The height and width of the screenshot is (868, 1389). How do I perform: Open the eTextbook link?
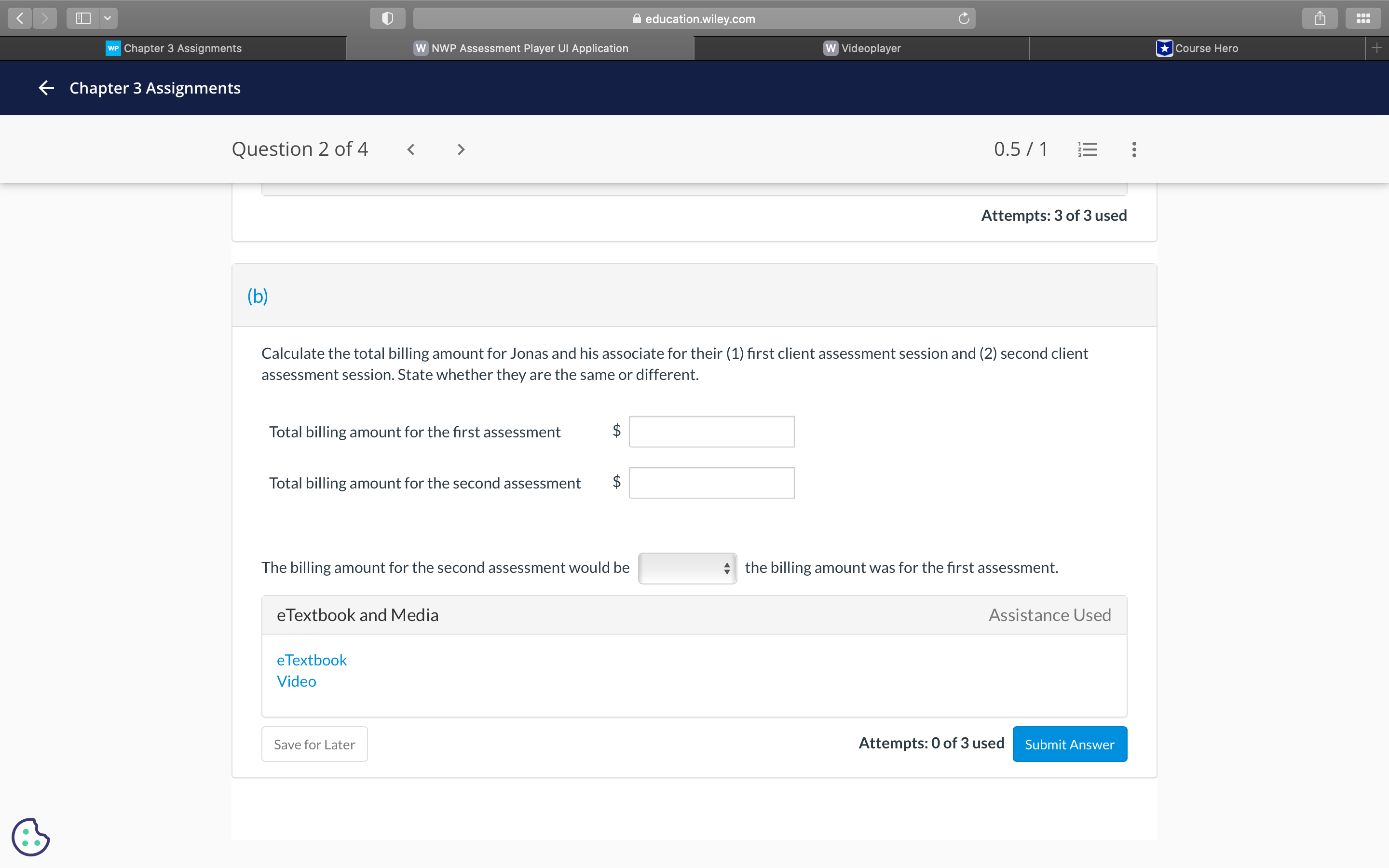coord(312,660)
